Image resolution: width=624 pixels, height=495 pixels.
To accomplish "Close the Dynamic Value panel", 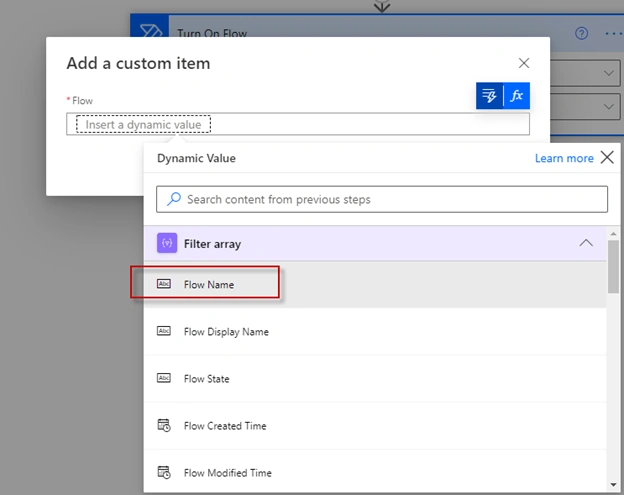I will [607, 158].
